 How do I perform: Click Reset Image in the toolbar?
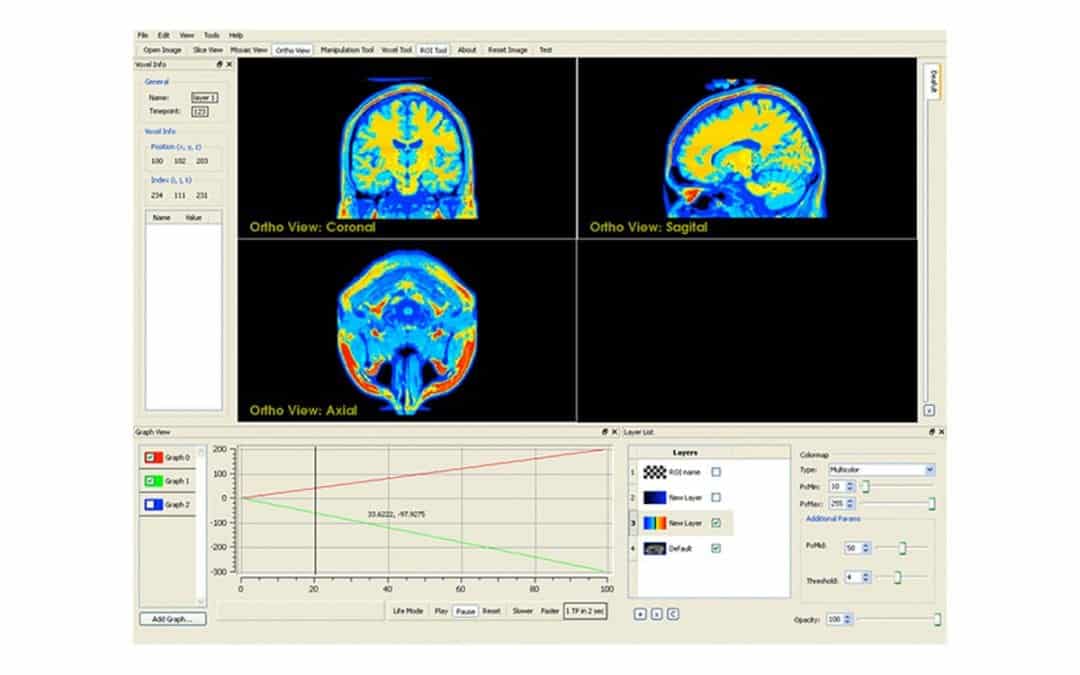click(x=508, y=50)
